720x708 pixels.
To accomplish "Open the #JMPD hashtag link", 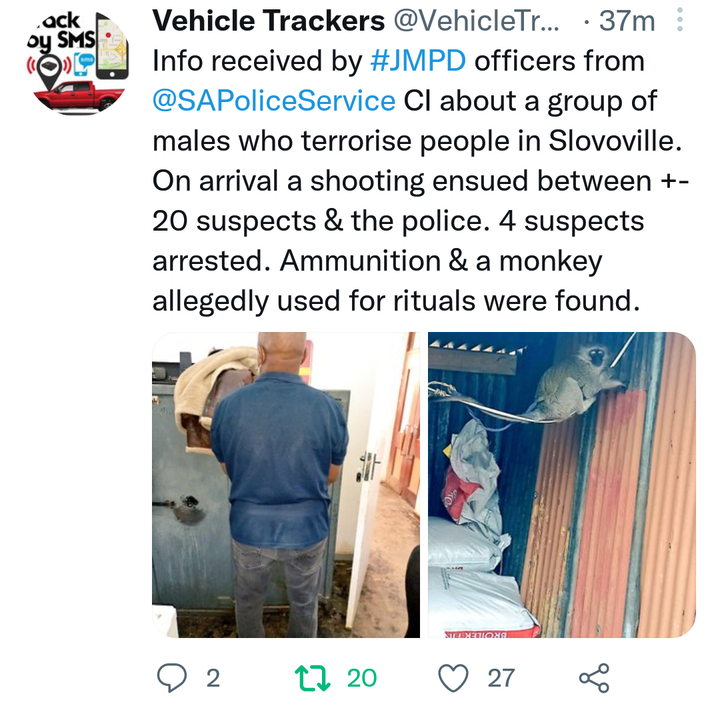I will pyautogui.click(x=418, y=61).
